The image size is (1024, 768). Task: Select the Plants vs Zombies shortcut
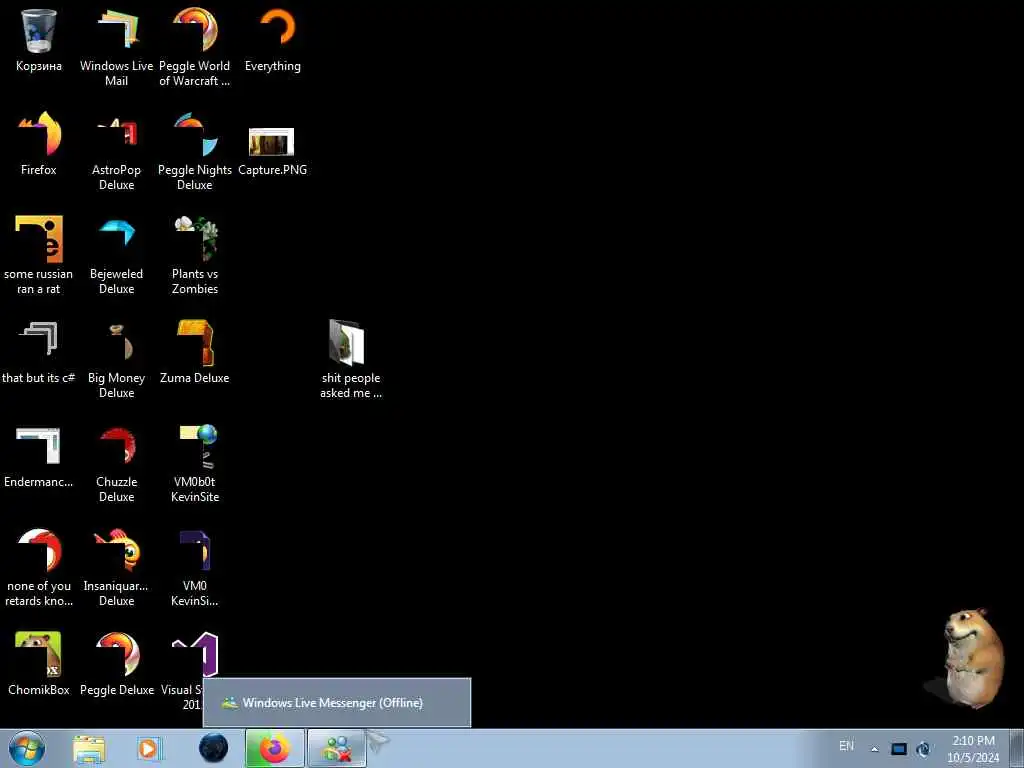click(x=195, y=255)
